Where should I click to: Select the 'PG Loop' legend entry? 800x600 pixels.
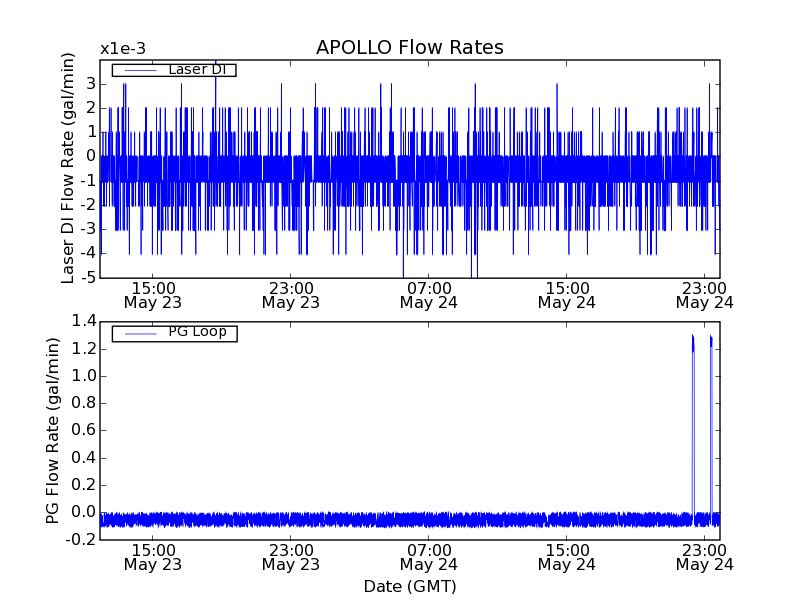click(196, 332)
